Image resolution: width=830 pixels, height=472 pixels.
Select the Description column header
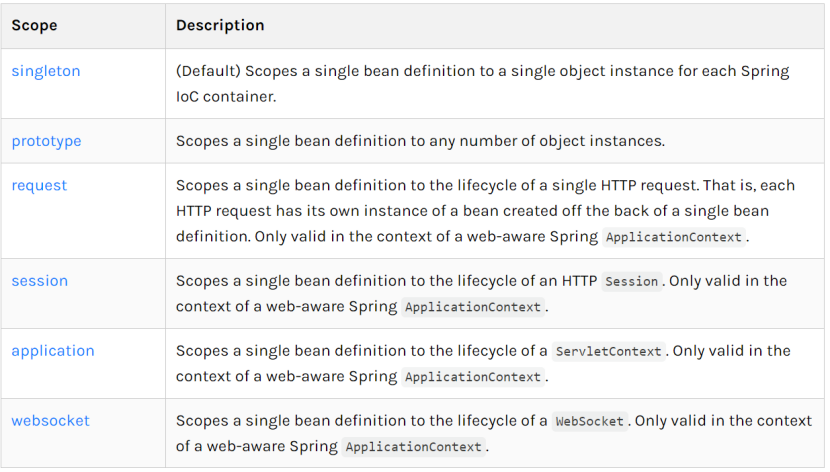coord(220,25)
